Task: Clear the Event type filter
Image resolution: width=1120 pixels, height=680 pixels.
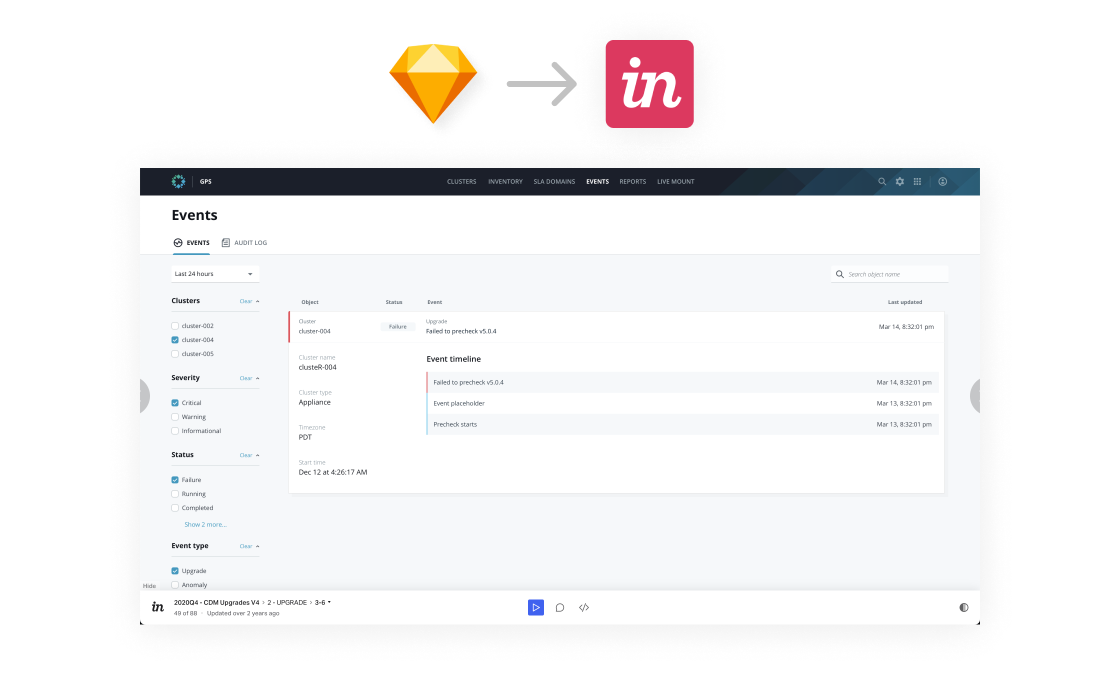Action: [x=246, y=546]
